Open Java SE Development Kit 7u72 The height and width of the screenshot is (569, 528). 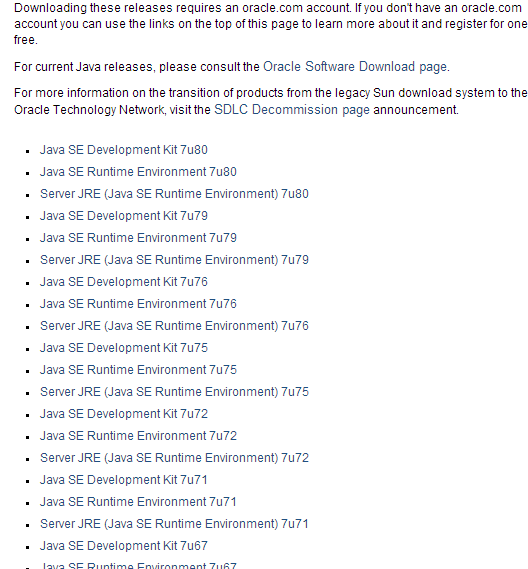click(x=124, y=414)
